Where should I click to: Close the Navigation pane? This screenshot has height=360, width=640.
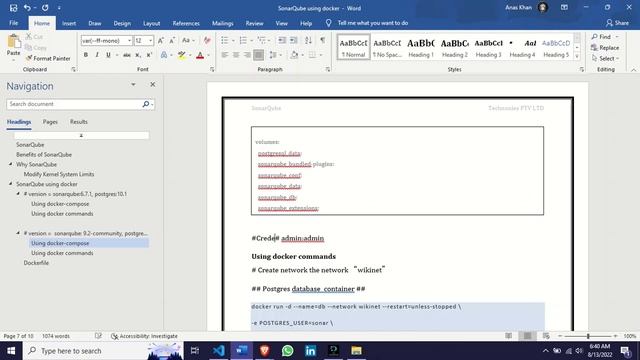[153, 84]
